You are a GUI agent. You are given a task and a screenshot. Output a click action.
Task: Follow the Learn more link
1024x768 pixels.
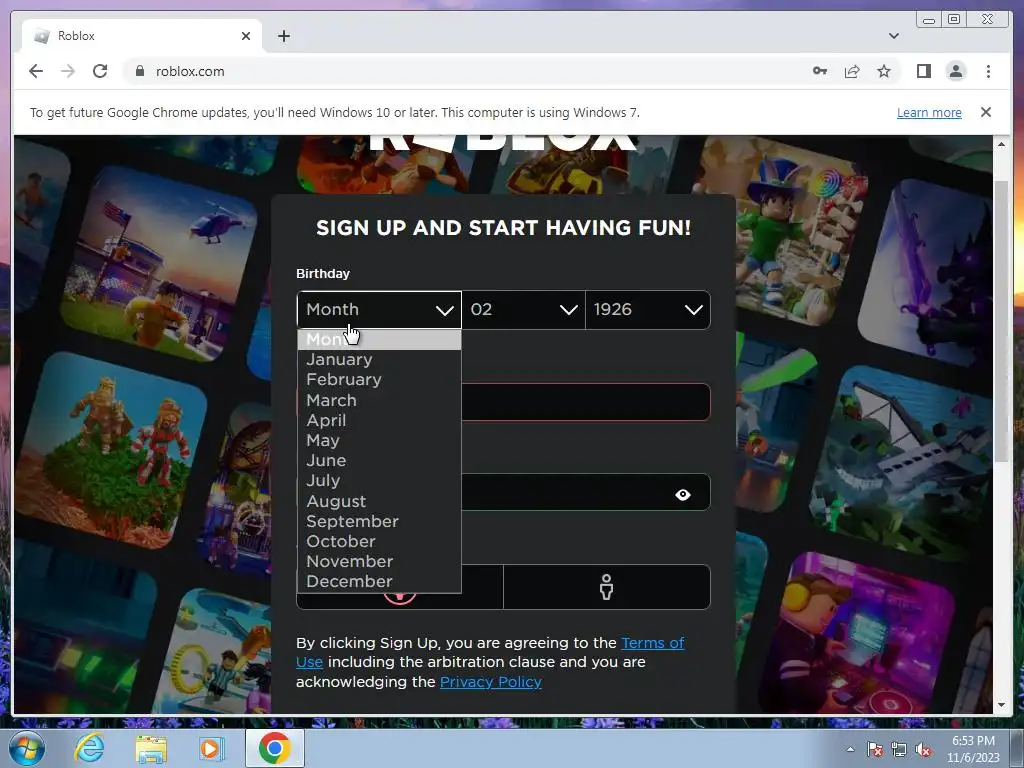[929, 112]
